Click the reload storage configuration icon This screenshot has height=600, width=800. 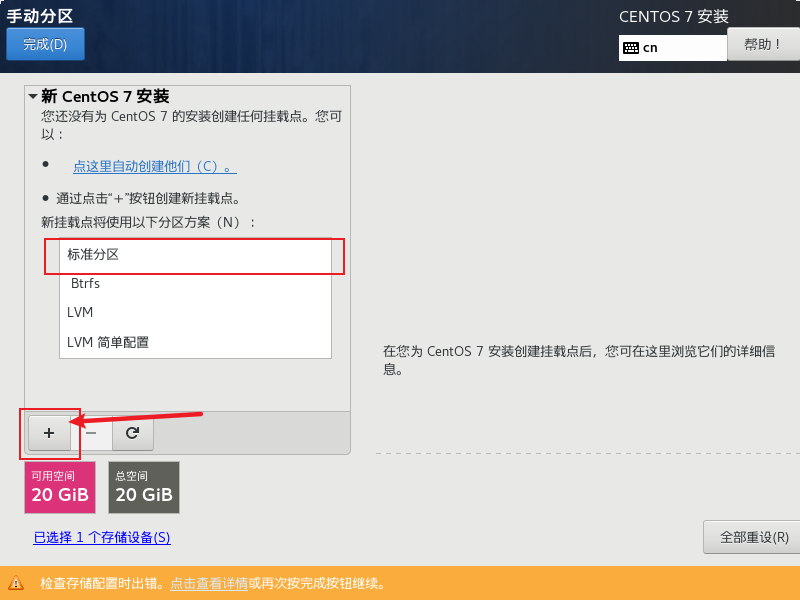tap(133, 433)
